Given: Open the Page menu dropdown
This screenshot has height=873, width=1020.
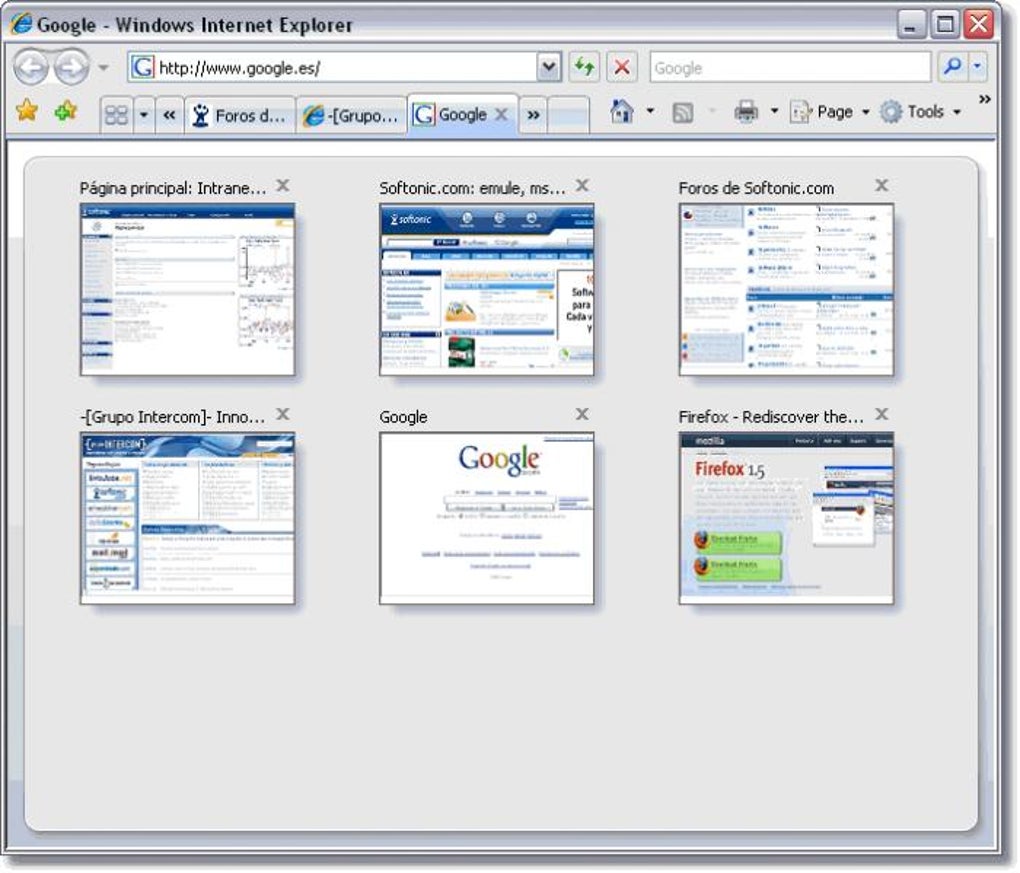Looking at the screenshot, I should click(830, 112).
